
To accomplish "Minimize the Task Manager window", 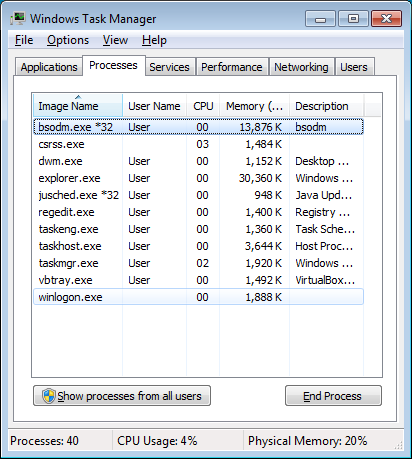I will 320,19.
